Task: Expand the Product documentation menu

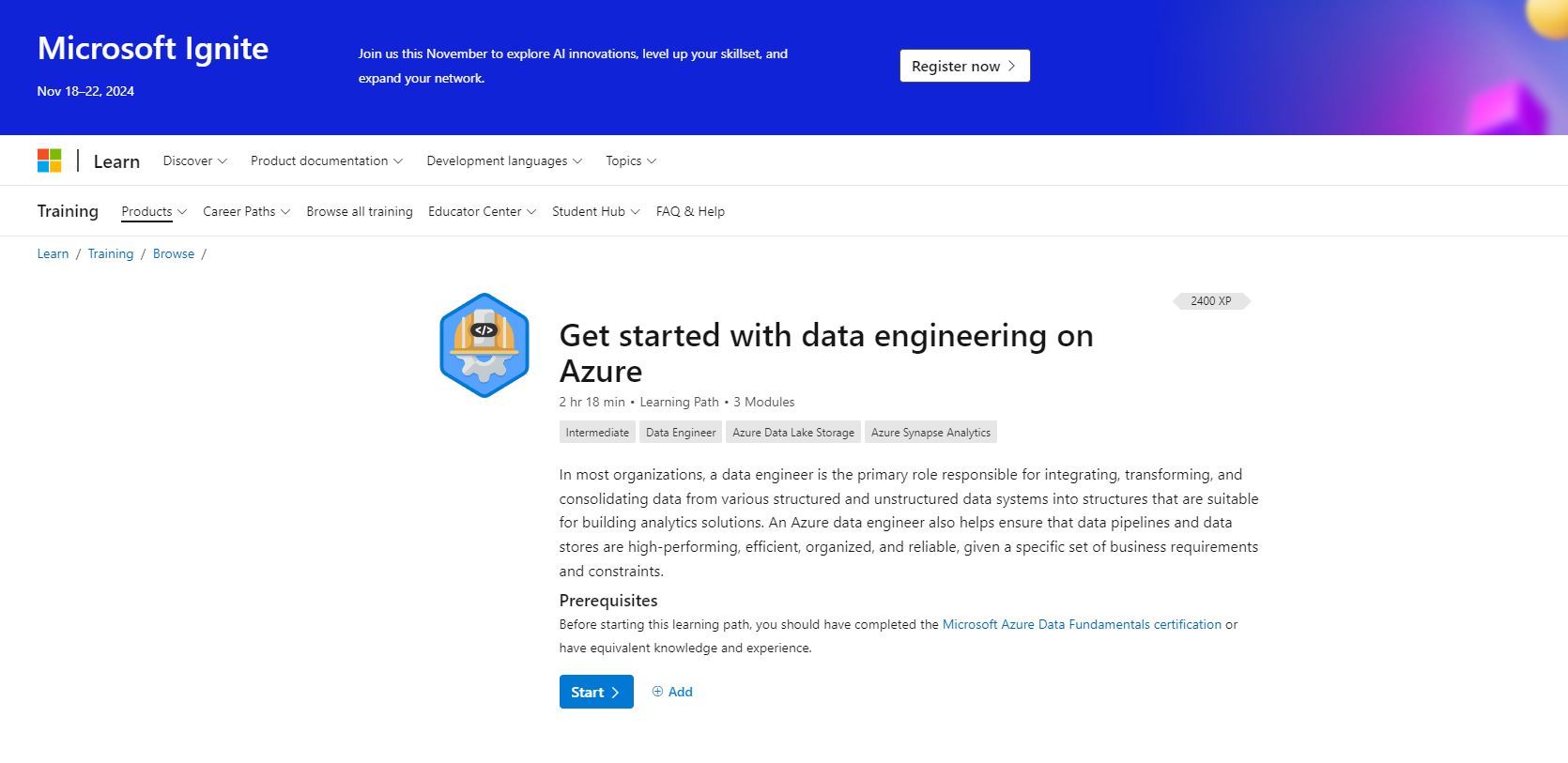Action: [326, 160]
